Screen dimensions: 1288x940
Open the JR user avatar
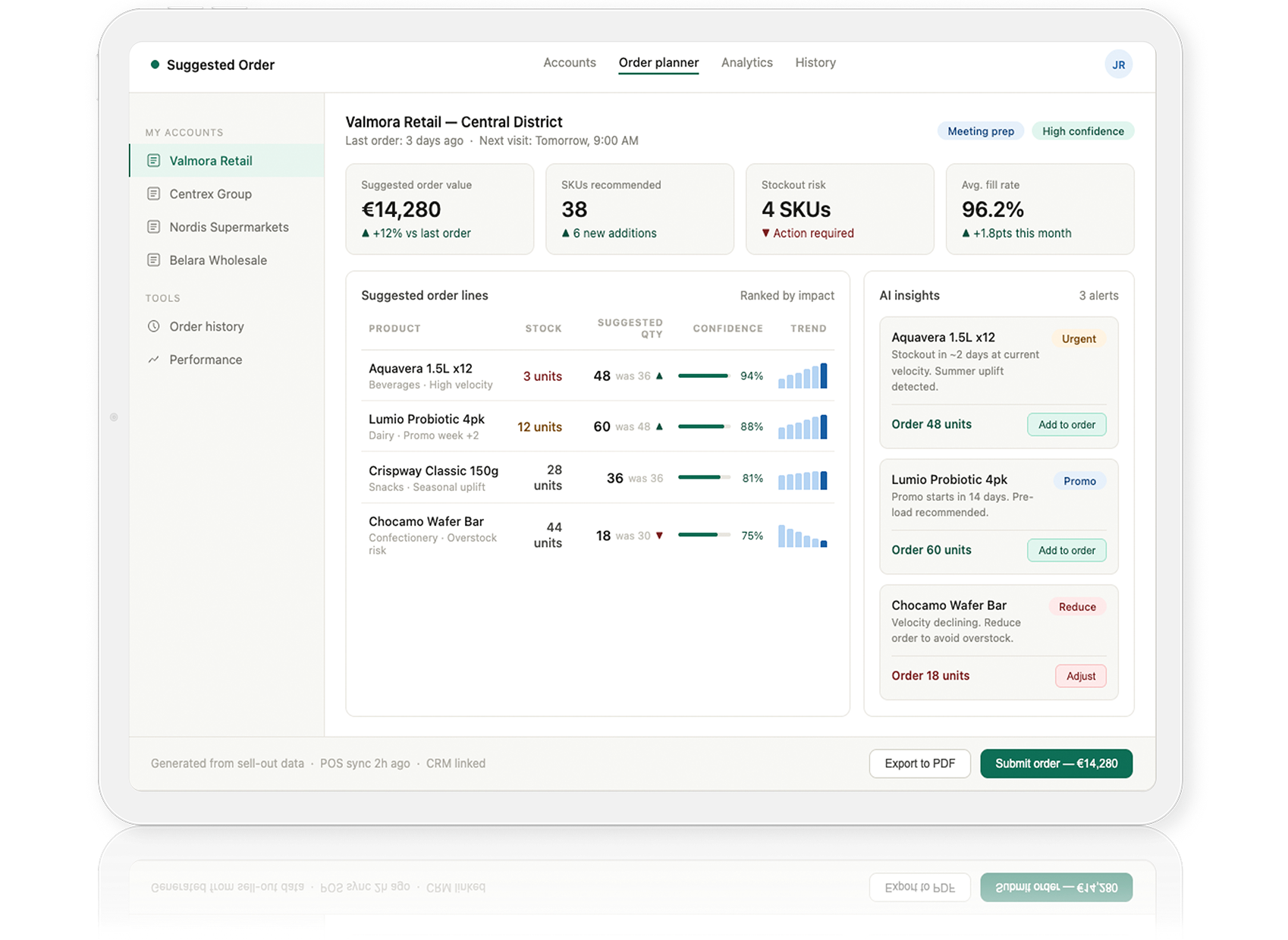[1118, 64]
